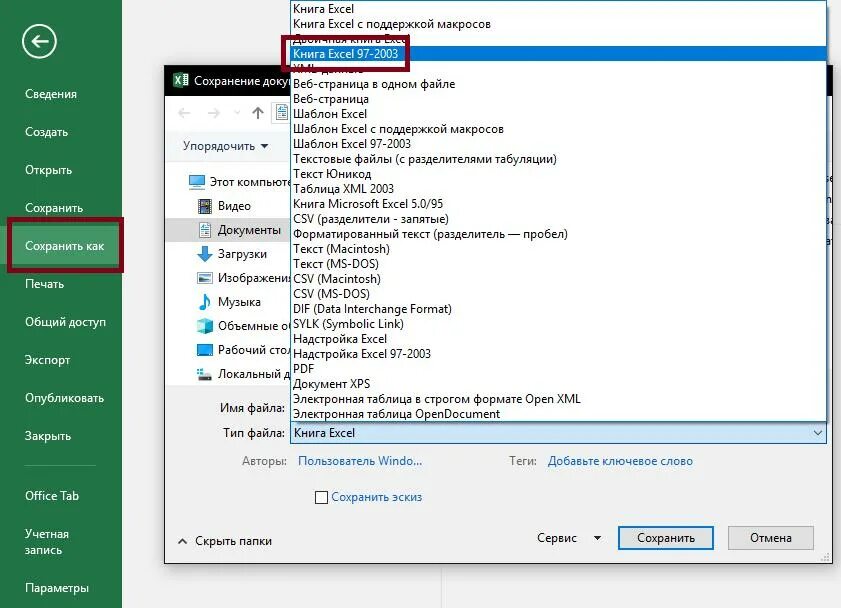Open the Создать backstage tab
This screenshot has width=841, height=608.
tap(47, 132)
